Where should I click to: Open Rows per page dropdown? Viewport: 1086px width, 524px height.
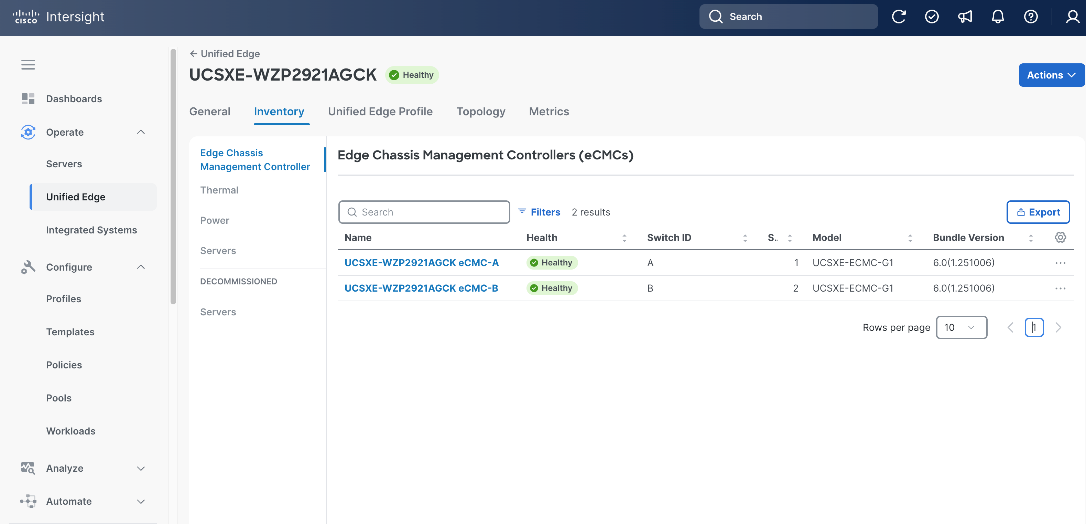961,327
